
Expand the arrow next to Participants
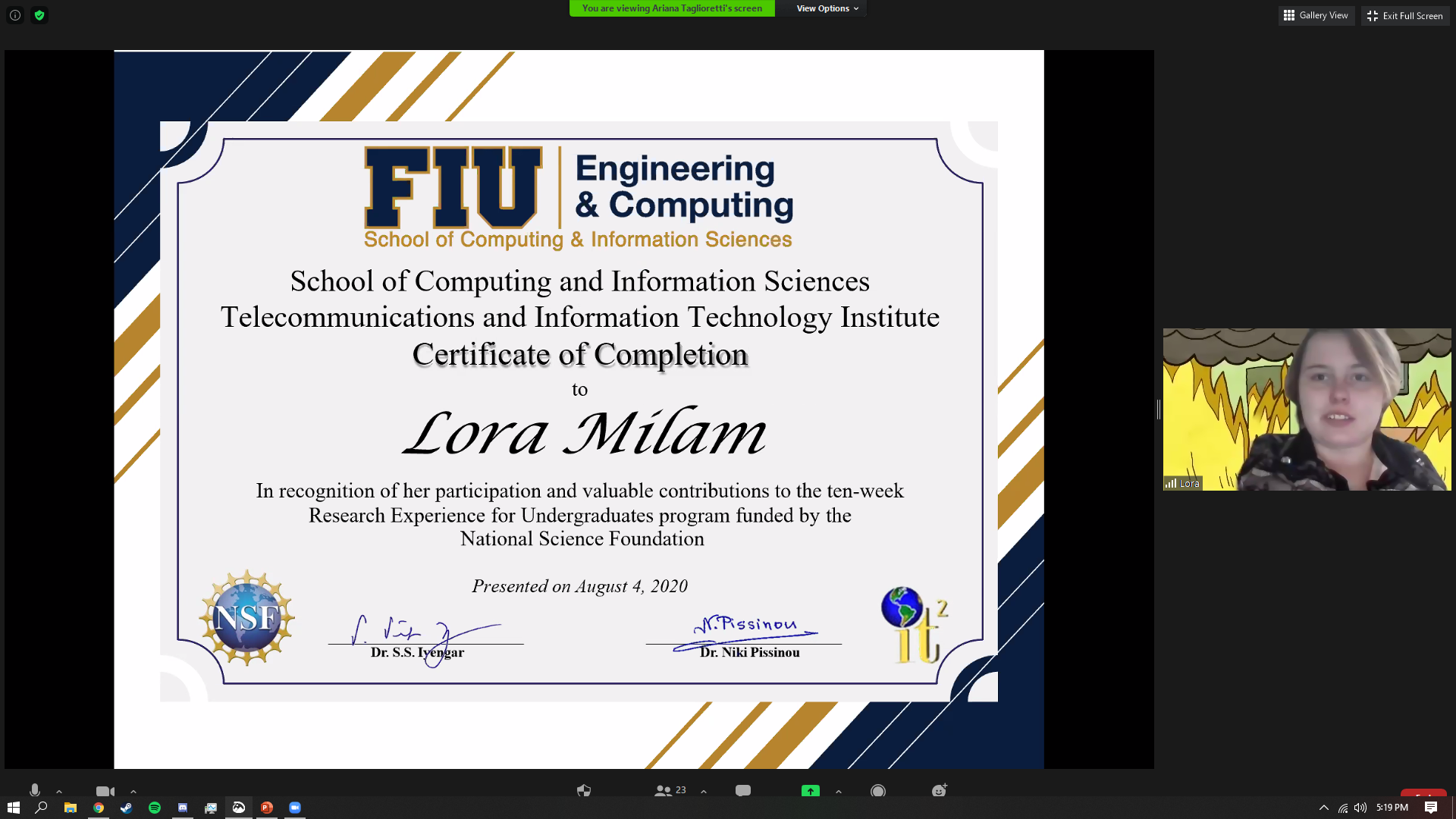(704, 791)
